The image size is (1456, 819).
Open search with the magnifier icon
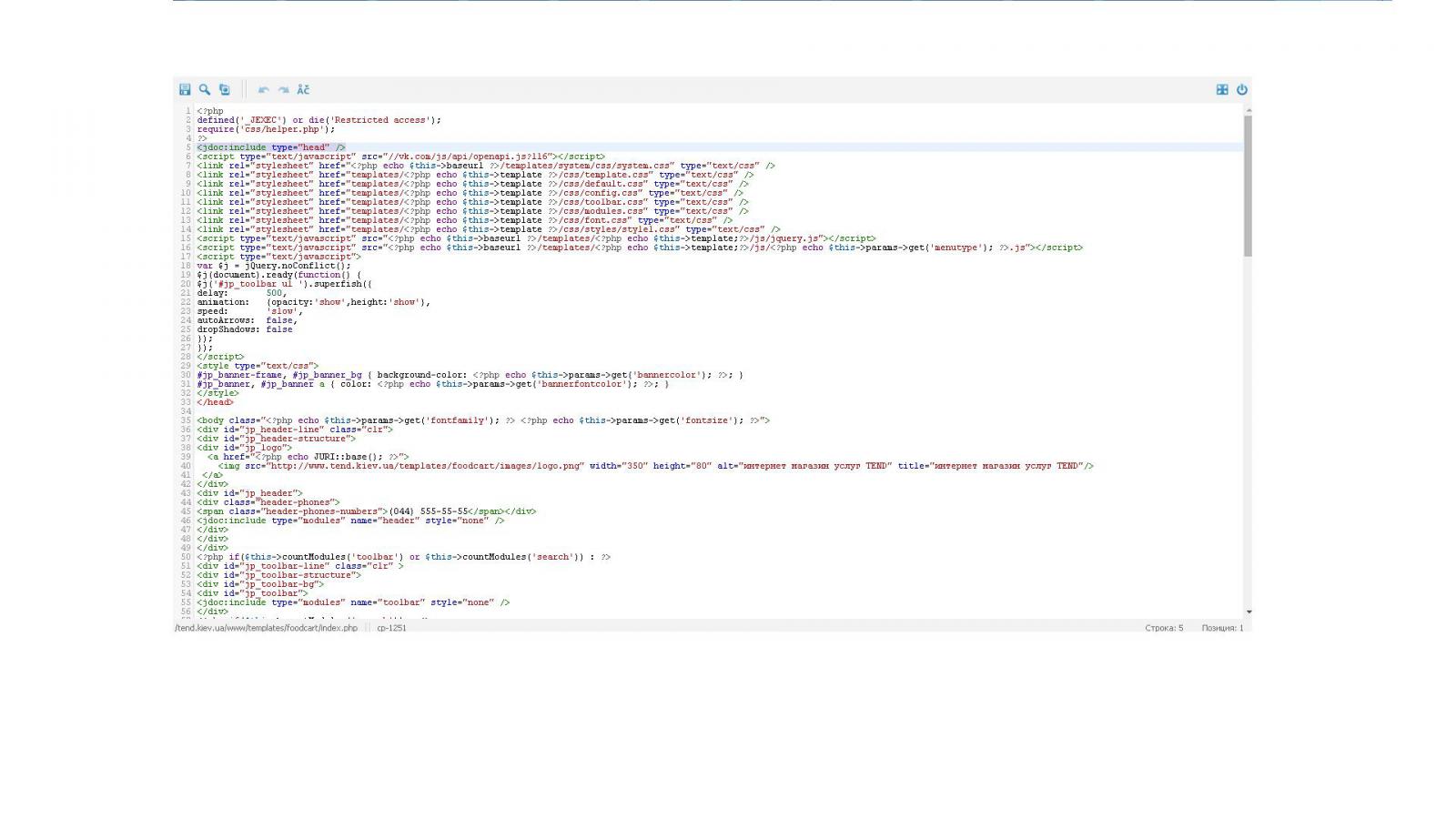[205, 89]
